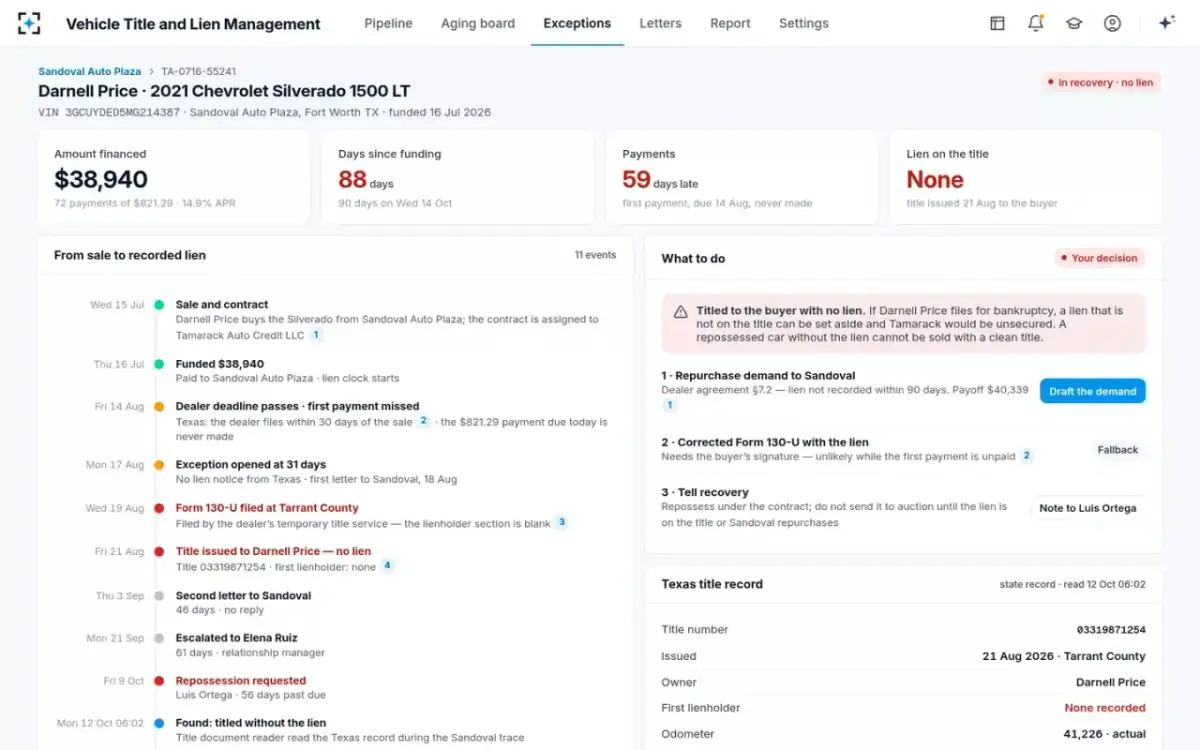Select the Exception opened at 31 days dot

(159, 465)
